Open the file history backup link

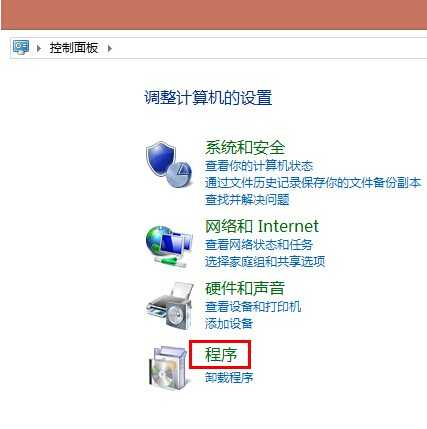click(313, 183)
